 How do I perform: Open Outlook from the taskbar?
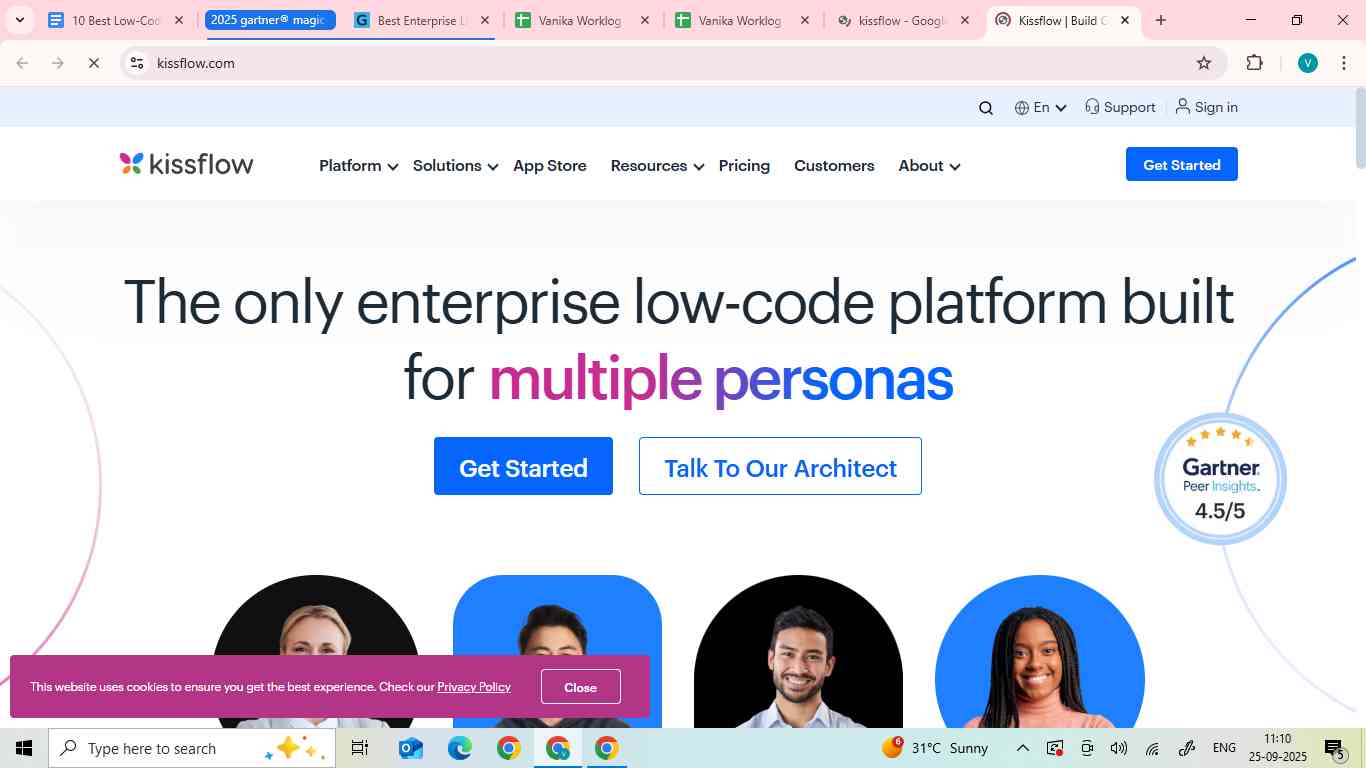[411, 748]
